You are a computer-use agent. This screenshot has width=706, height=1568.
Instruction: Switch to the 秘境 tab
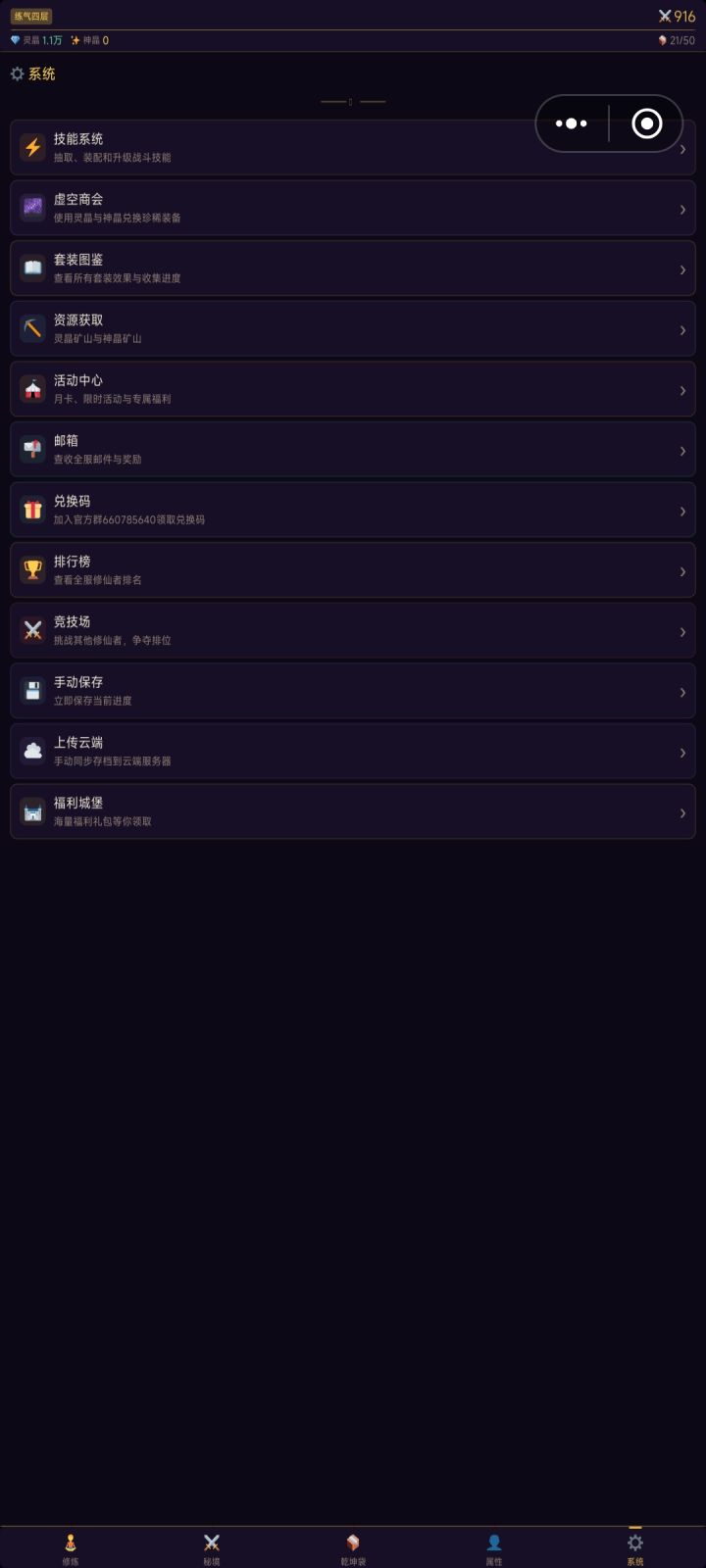(x=212, y=1548)
